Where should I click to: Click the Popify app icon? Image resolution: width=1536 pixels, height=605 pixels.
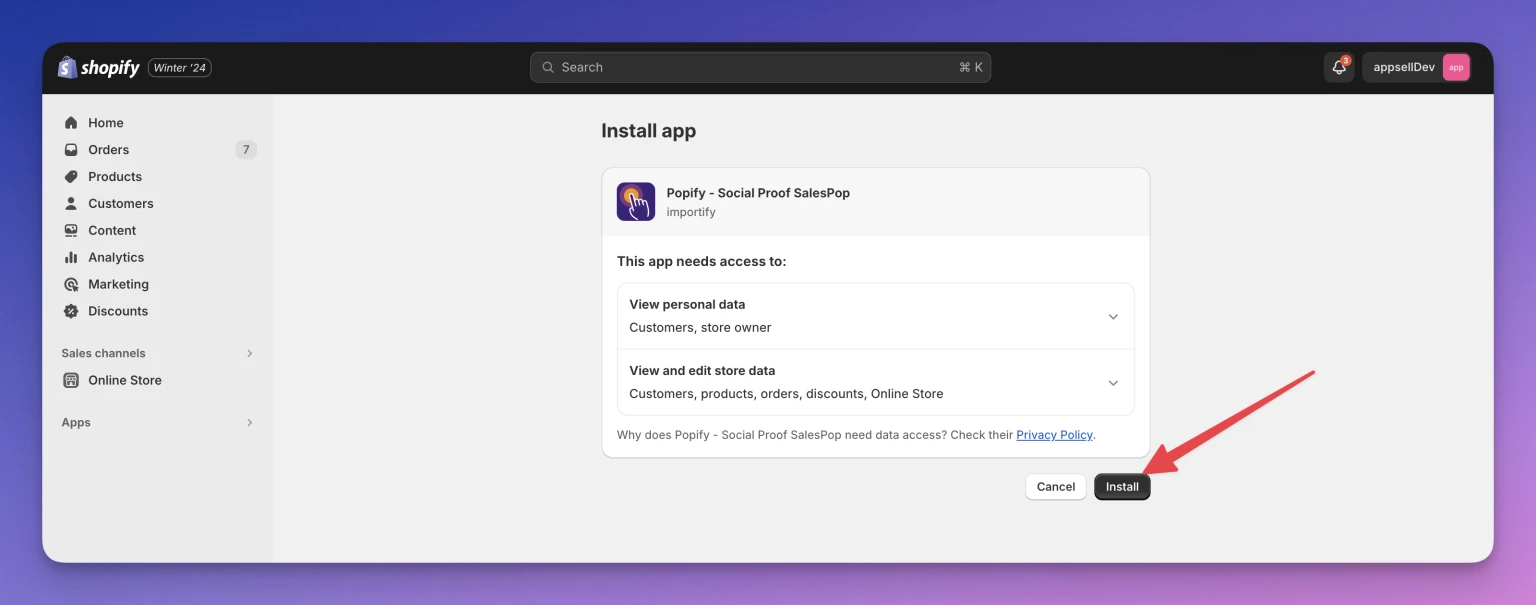tap(636, 202)
